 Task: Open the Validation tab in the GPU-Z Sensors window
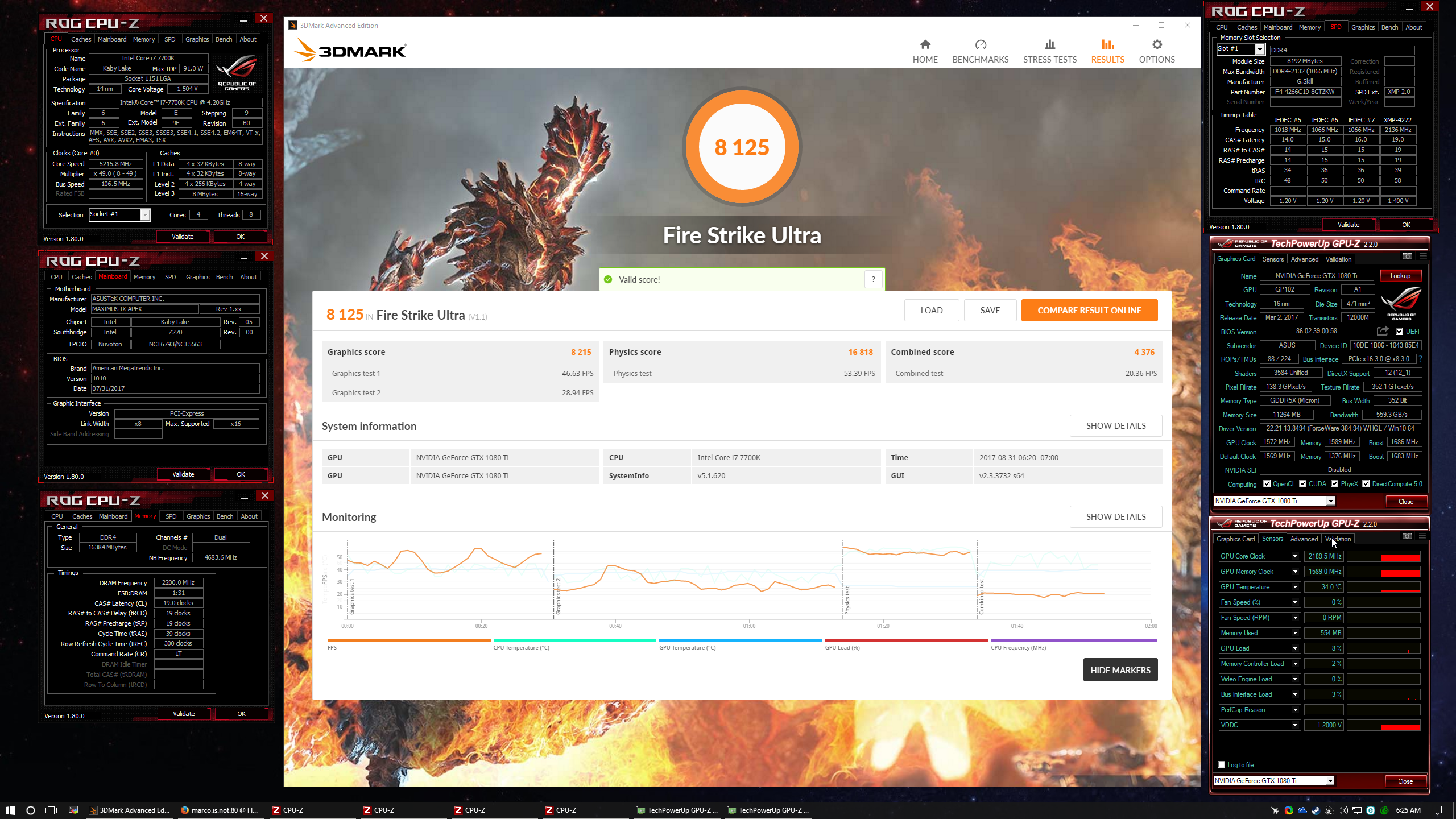(1338, 539)
